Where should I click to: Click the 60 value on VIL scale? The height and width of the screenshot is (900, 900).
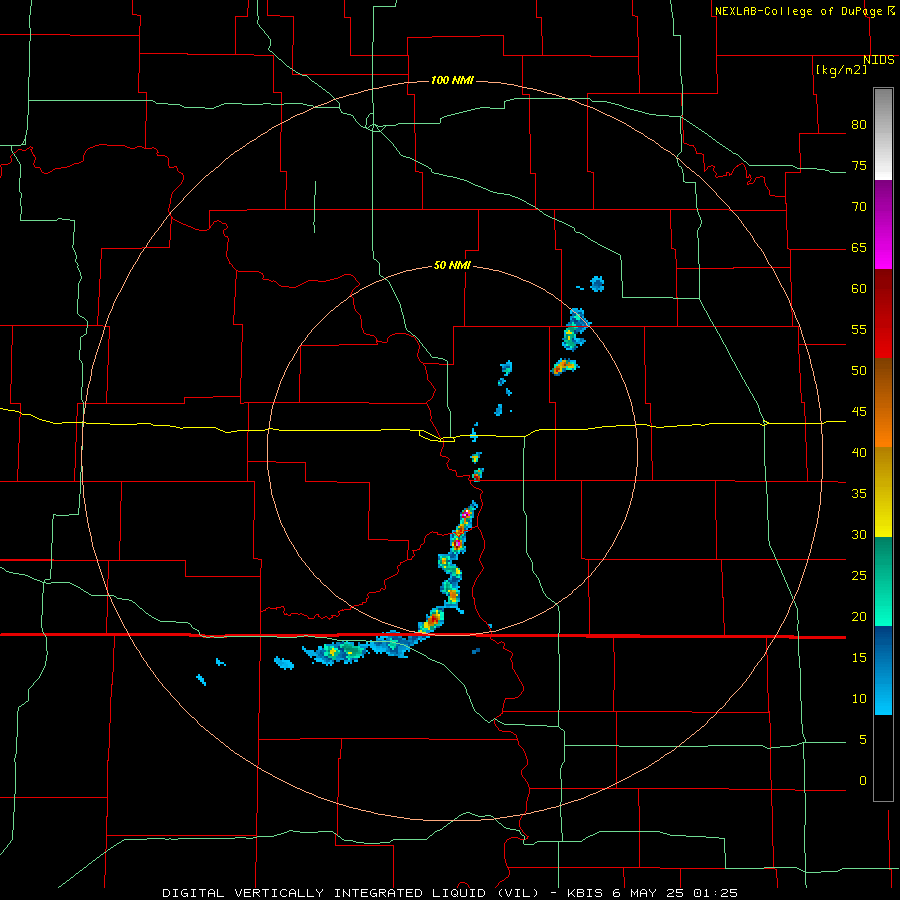coord(859,288)
